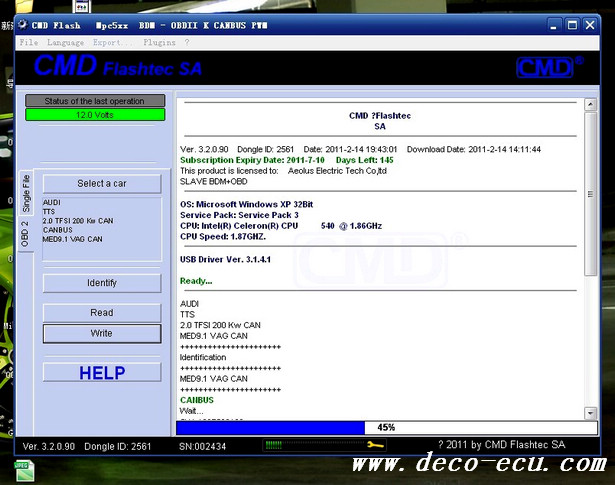Open the Plugins menu
615x485 pixels.
coord(159,42)
